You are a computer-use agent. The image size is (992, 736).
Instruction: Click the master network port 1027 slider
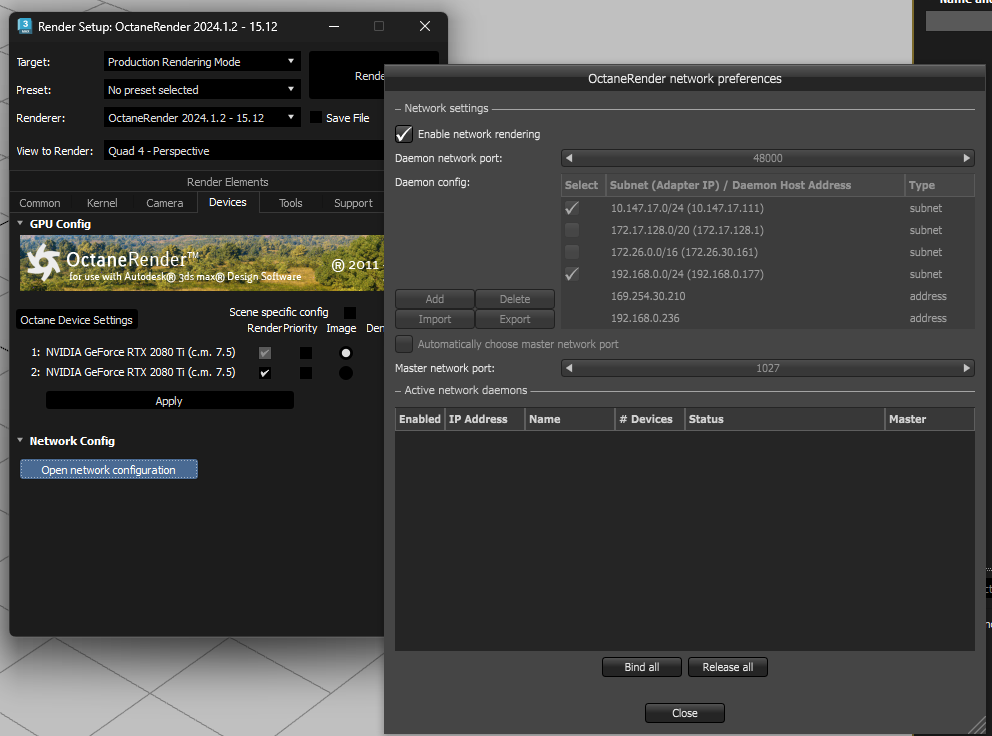pyautogui.click(x=767, y=368)
